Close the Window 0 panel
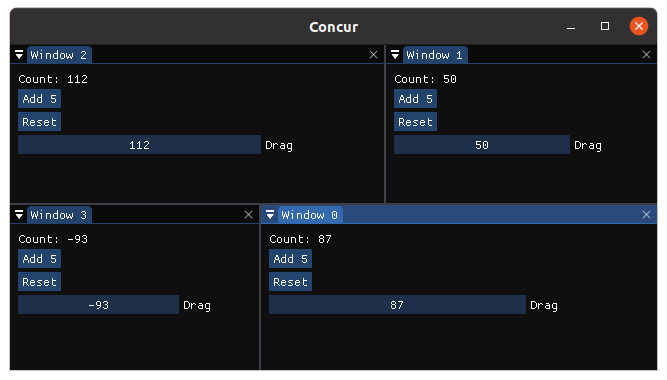 click(646, 214)
